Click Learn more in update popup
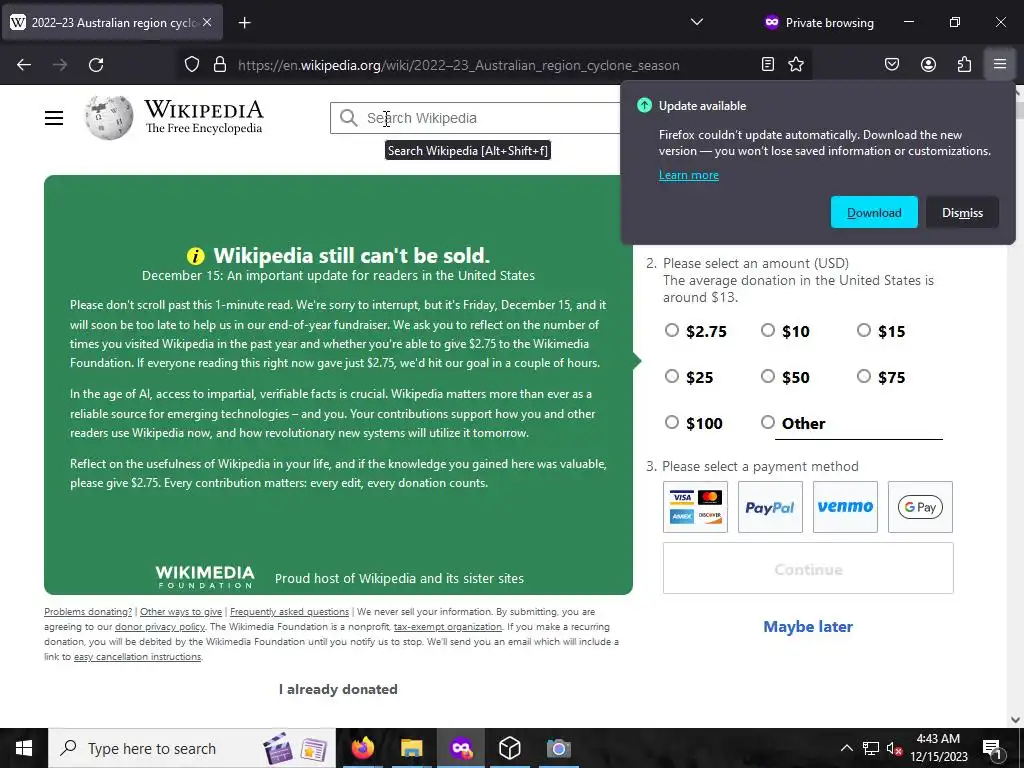 pos(688,175)
